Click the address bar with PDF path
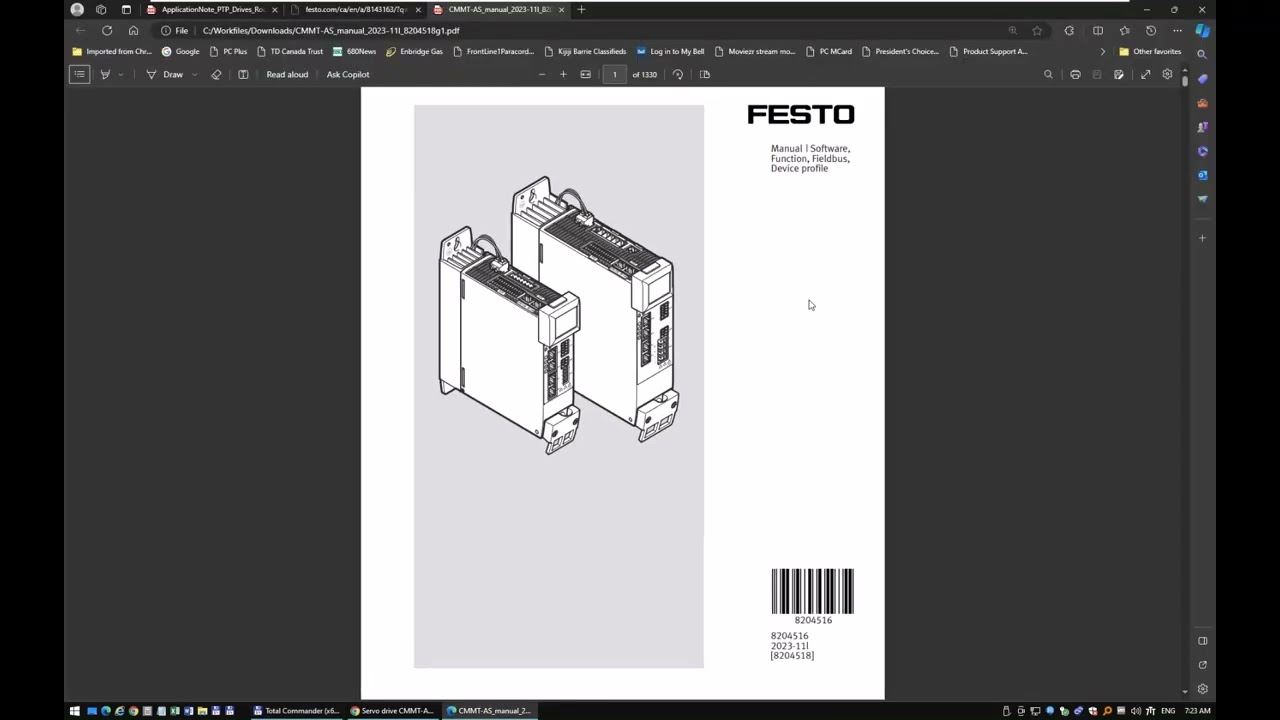The image size is (1280, 720). click(600, 30)
